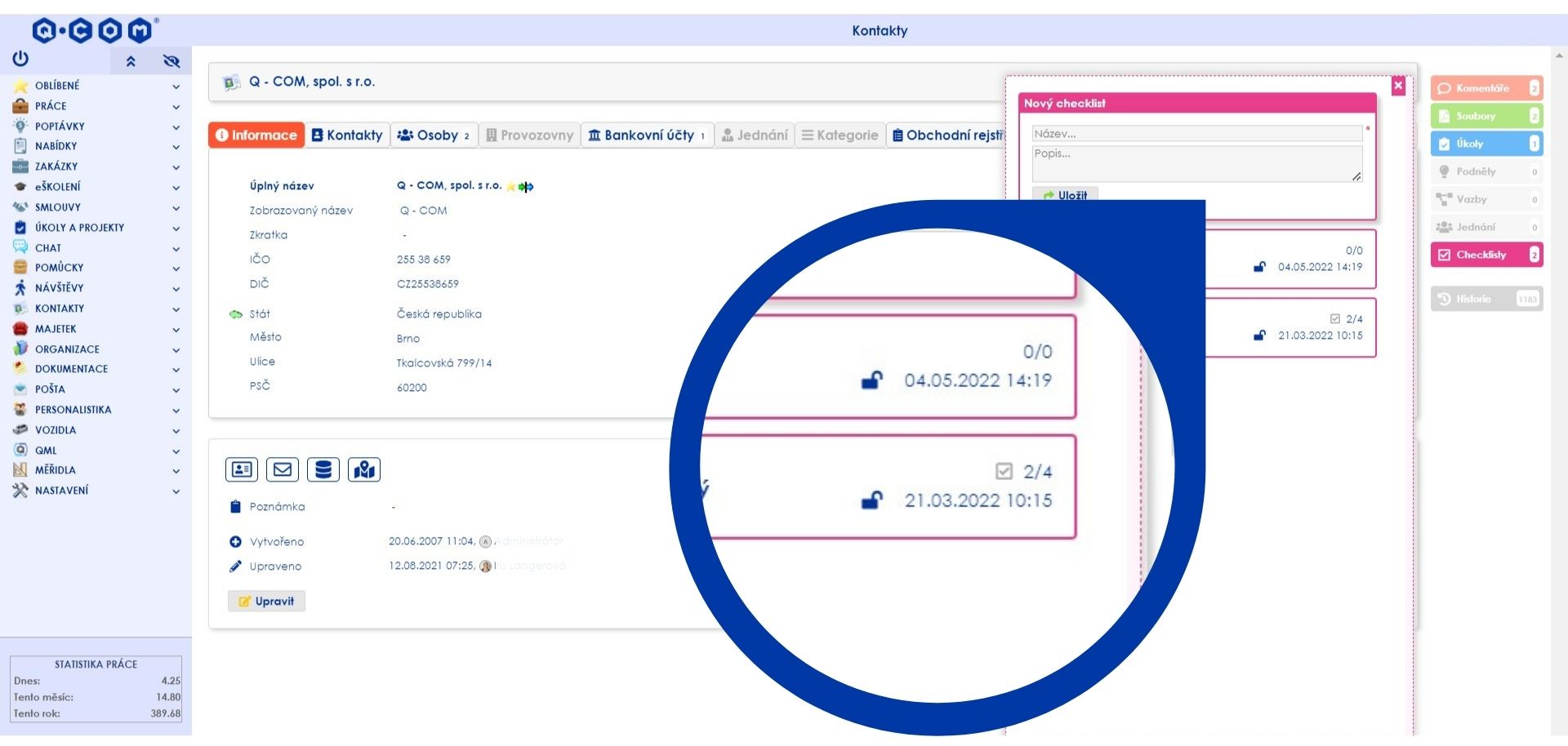Collapse sidebar with double-chevron up icon

point(131,61)
